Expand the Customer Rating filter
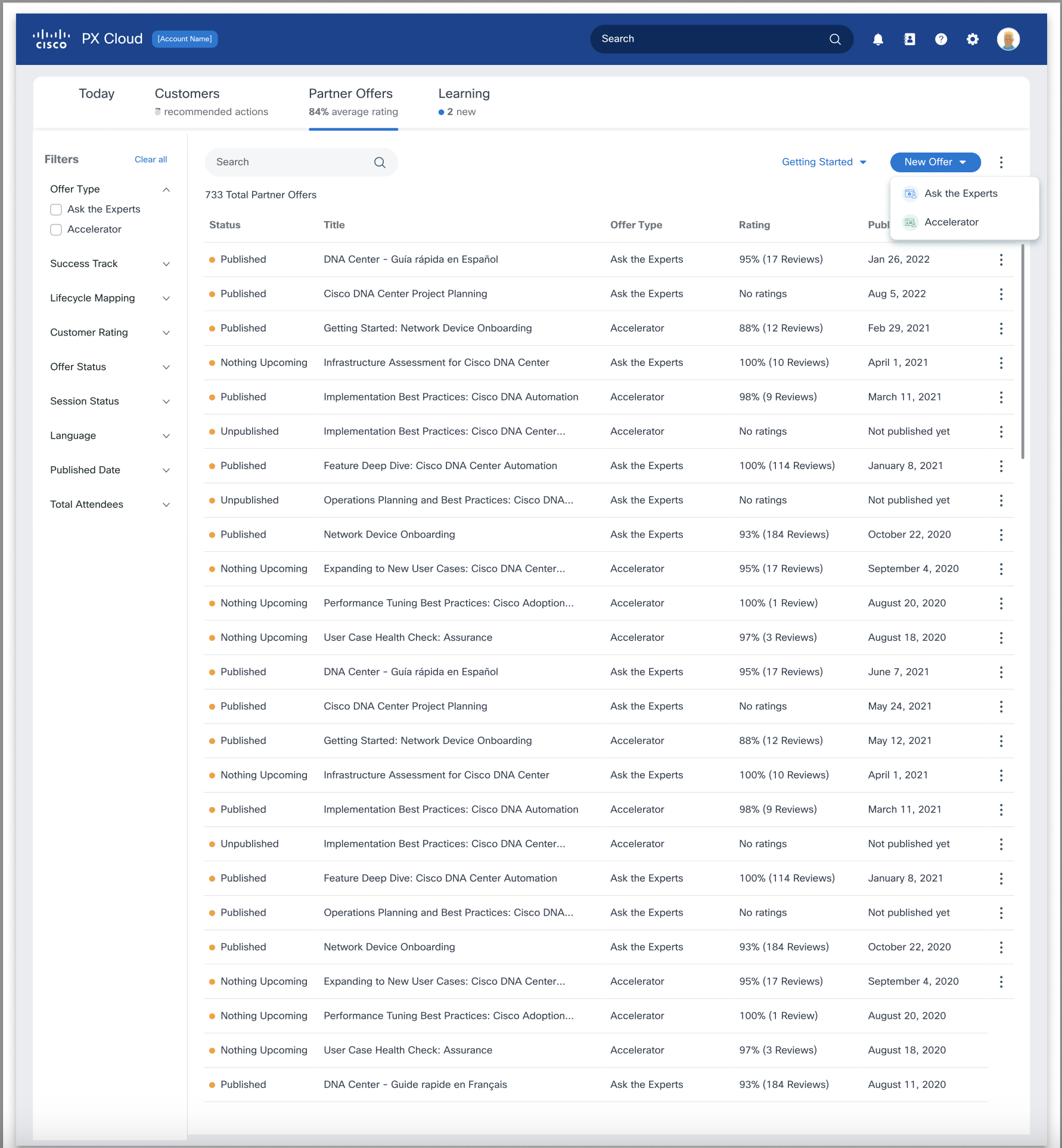Viewport: 1062px width, 1148px height. pos(166,333)
